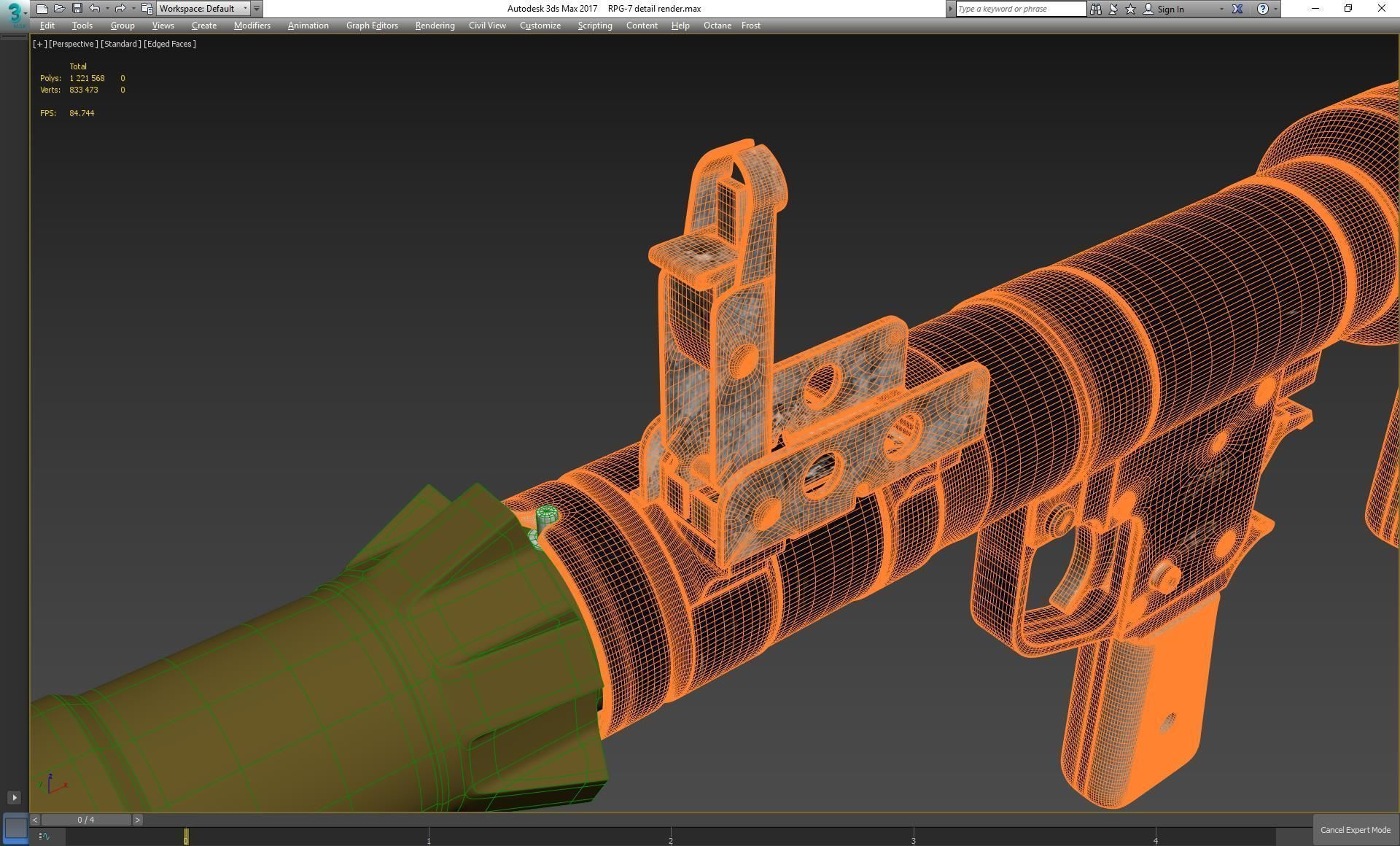Image resolution: width=1400 pixels, height=846 pixels.
Task: Open Autodesk Exchange Apps X icon
Action: (1237, 9)
